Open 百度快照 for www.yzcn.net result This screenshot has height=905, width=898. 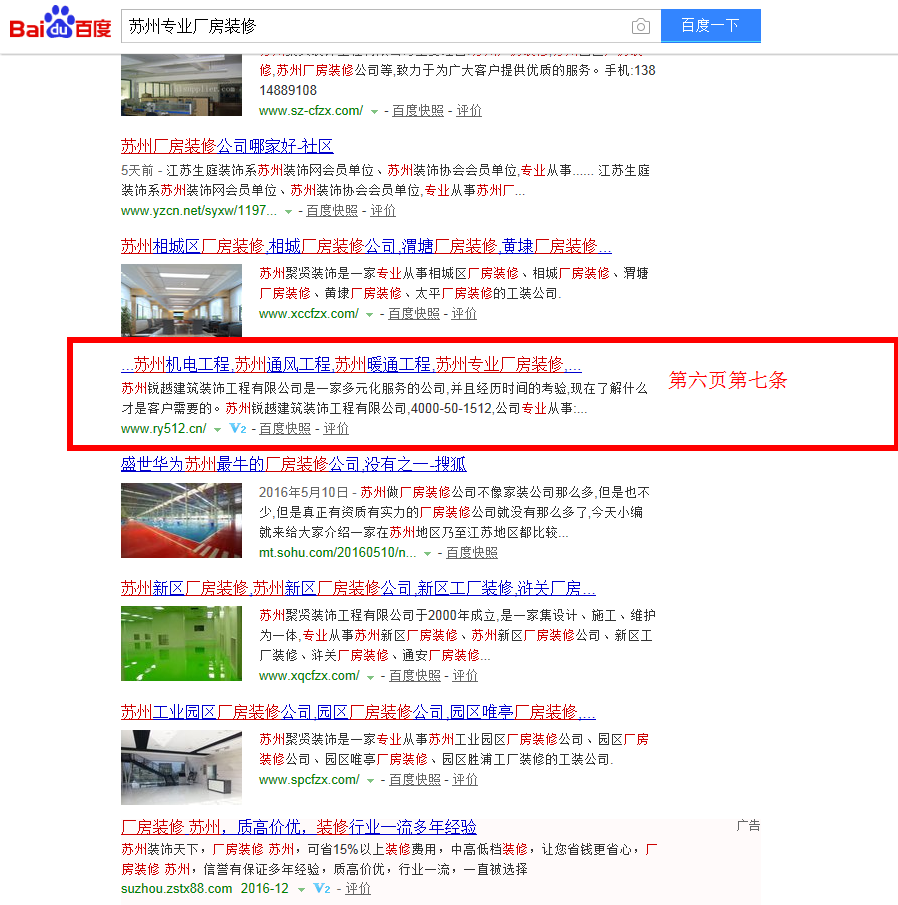tap(332, 211)
